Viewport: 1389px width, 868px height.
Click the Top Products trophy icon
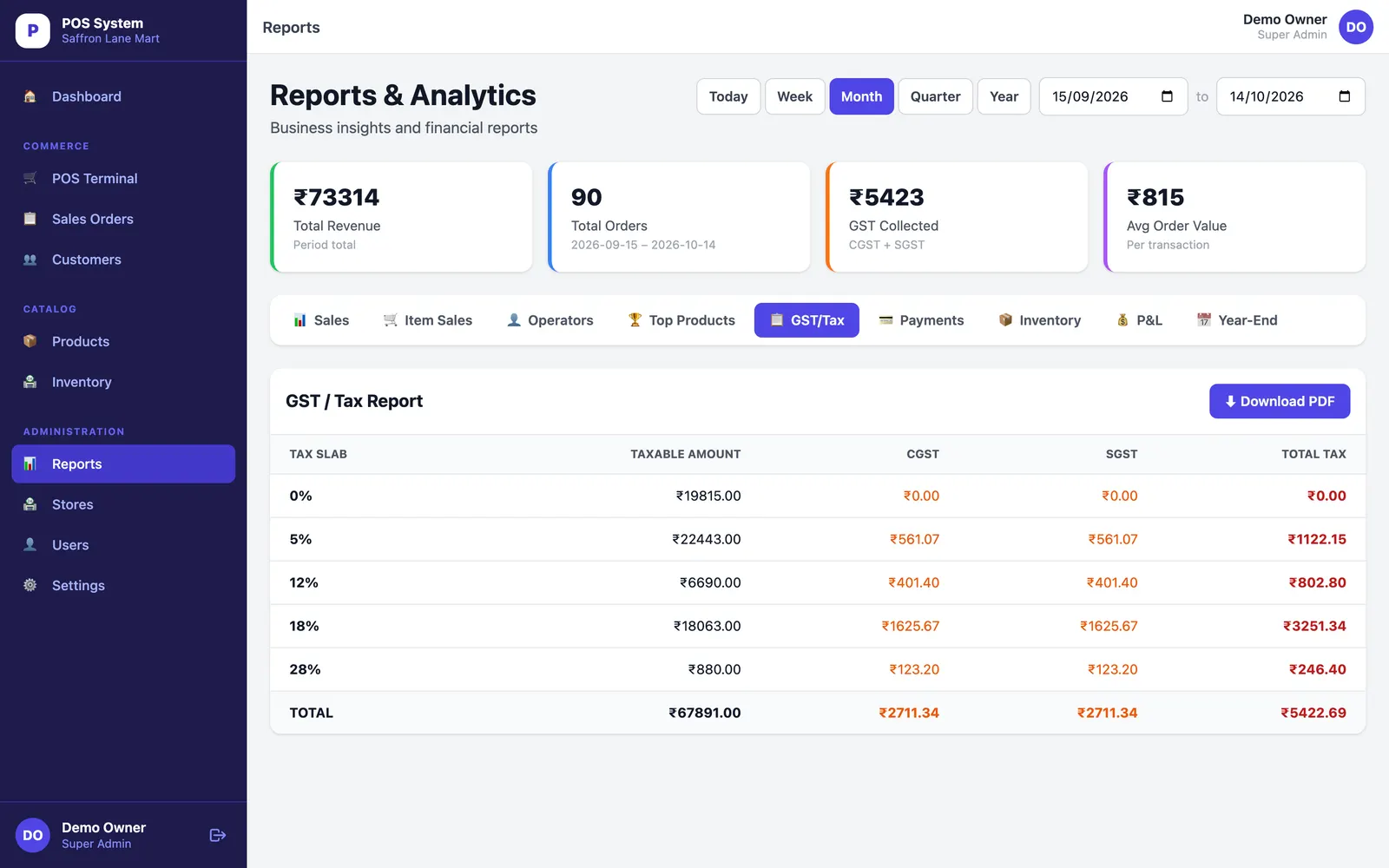pos(635,320)
